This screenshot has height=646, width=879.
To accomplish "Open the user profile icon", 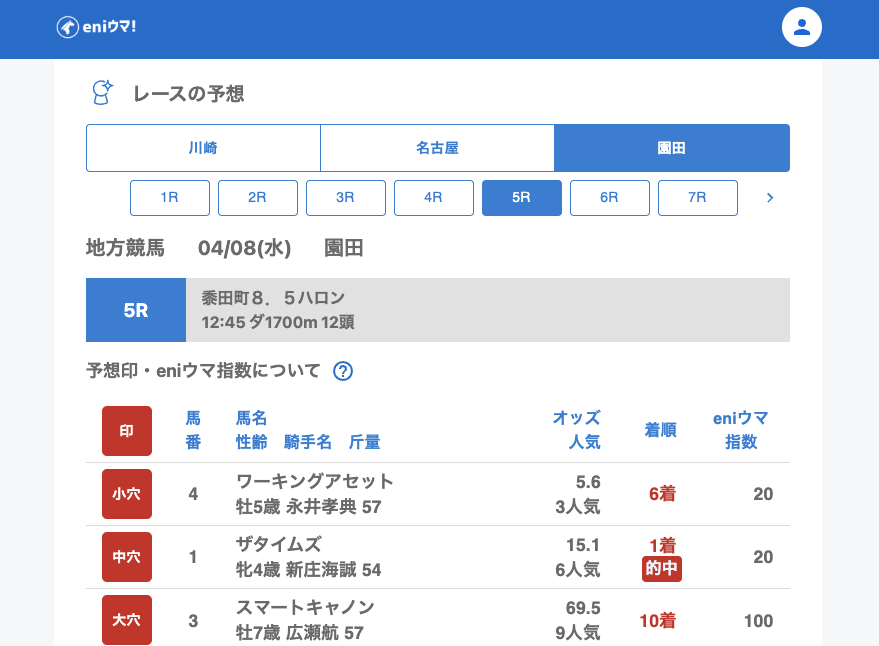I will pos(801,28).
